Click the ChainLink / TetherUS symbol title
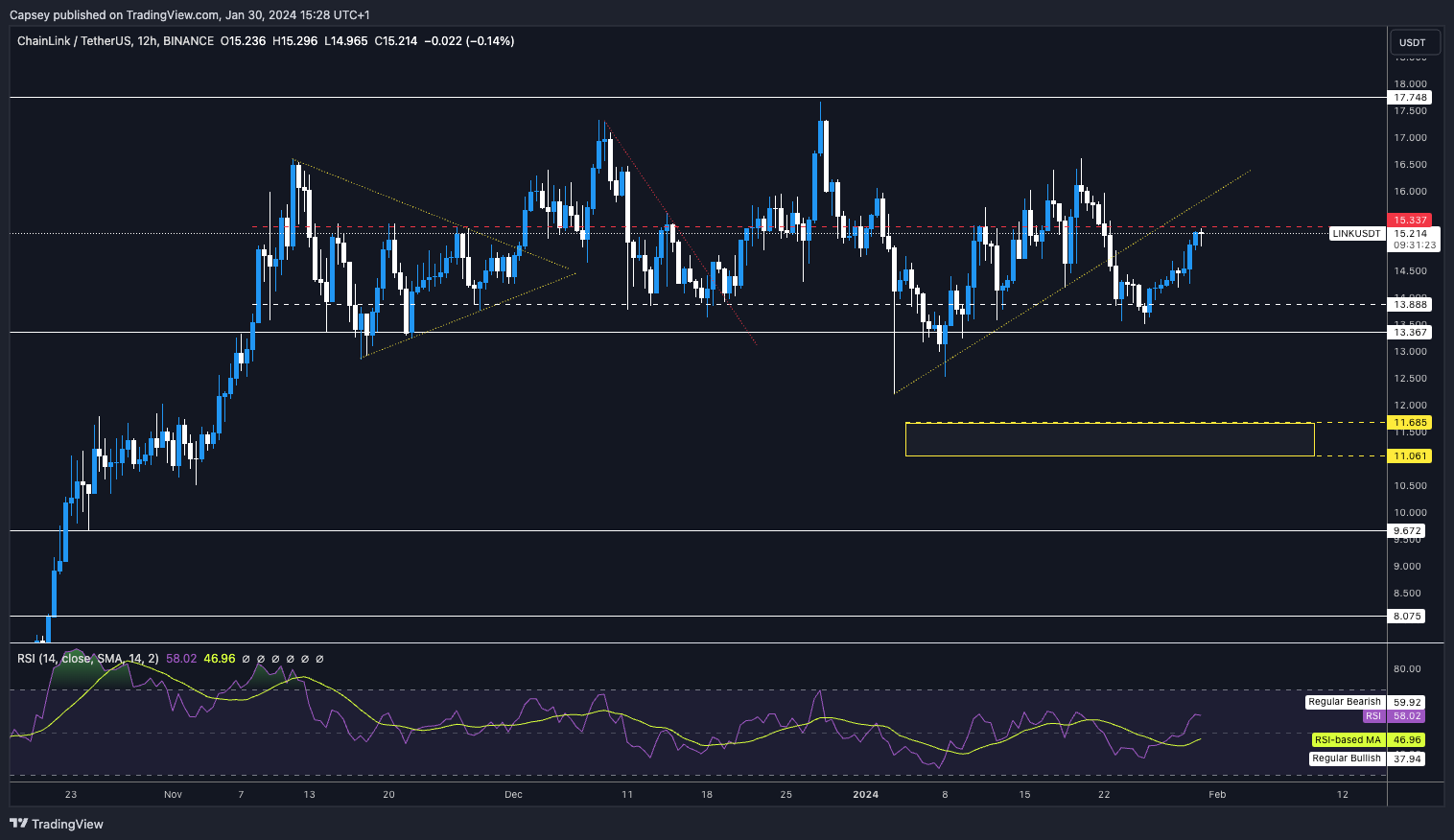This screenshot has height=840, width=1454. [x=87, y=41]
